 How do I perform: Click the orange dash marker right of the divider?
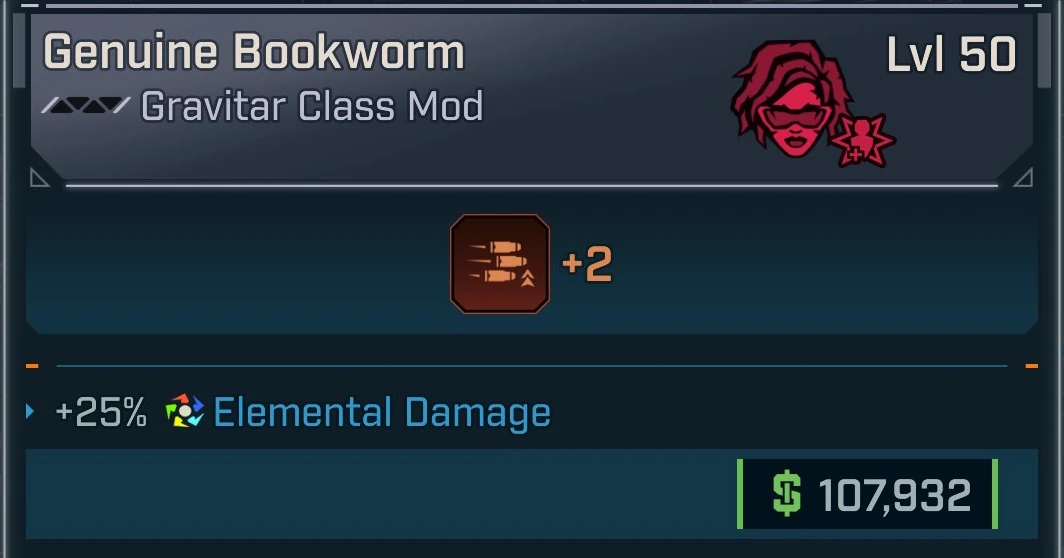(x=1031, y=366)
